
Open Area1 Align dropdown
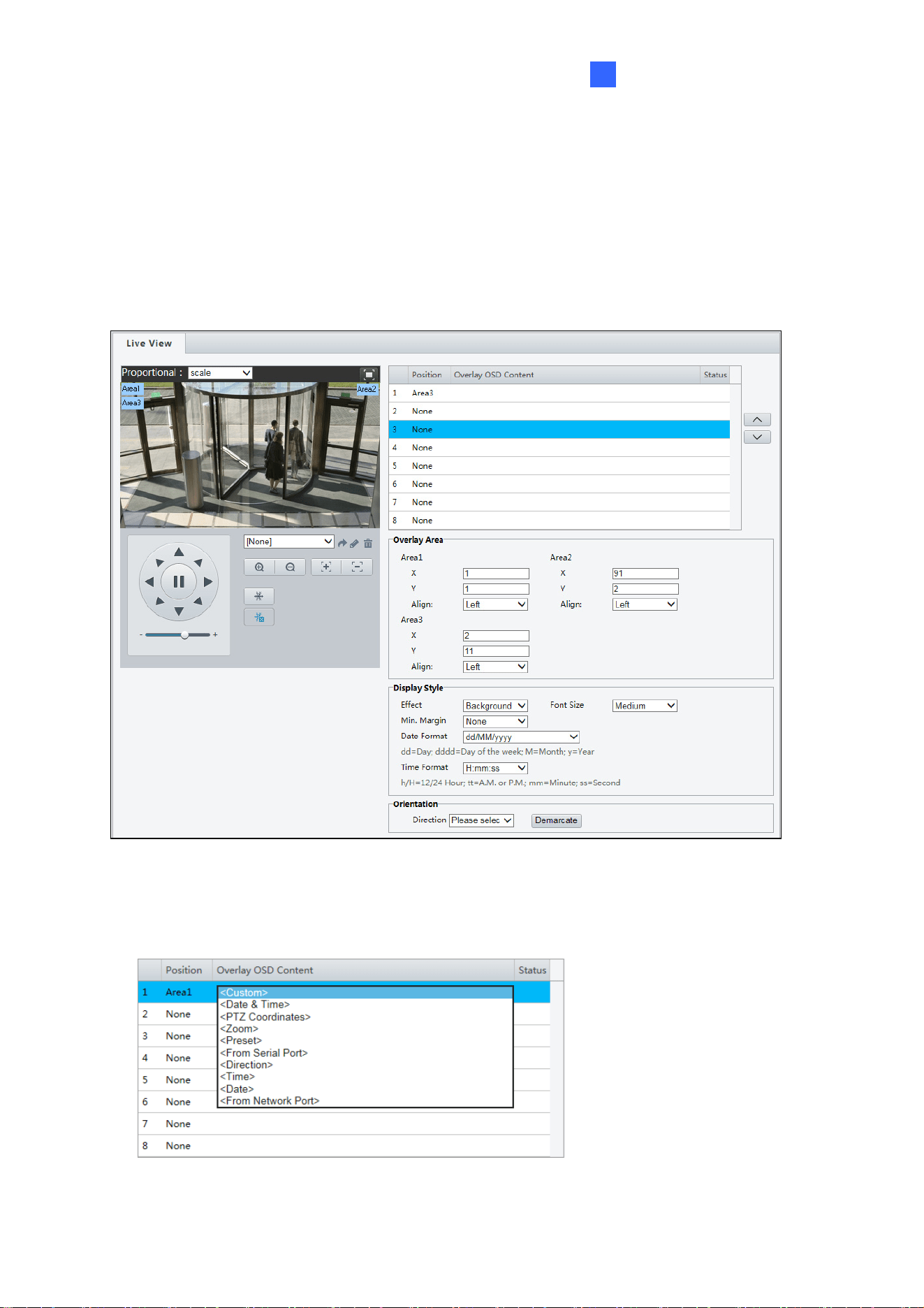495,604
